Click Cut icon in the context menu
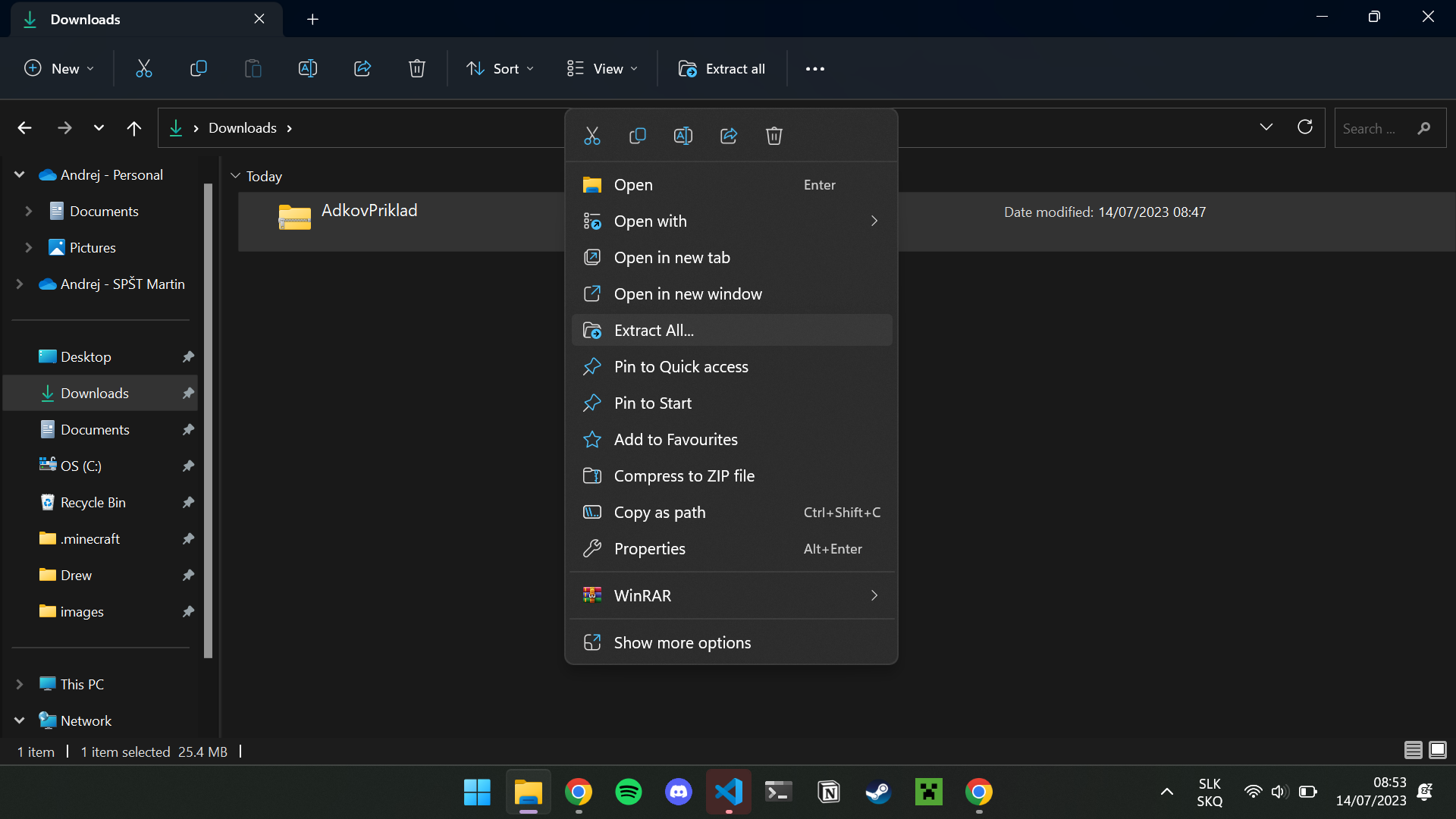This screenshot has width=1456, height=819. pos(591,136)
